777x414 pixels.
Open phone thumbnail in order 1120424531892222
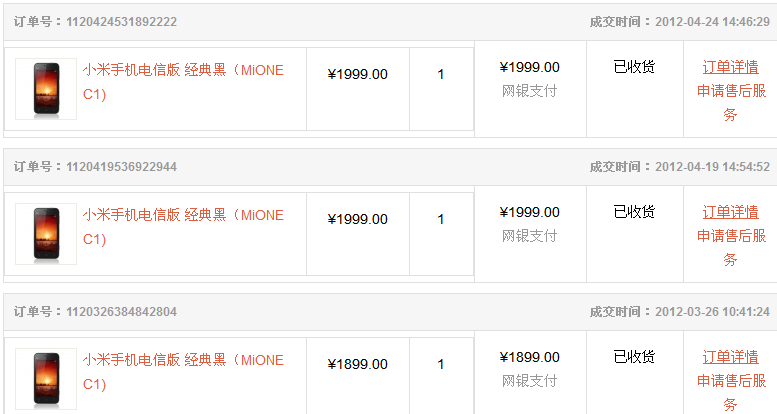click(x=46, y=89)
